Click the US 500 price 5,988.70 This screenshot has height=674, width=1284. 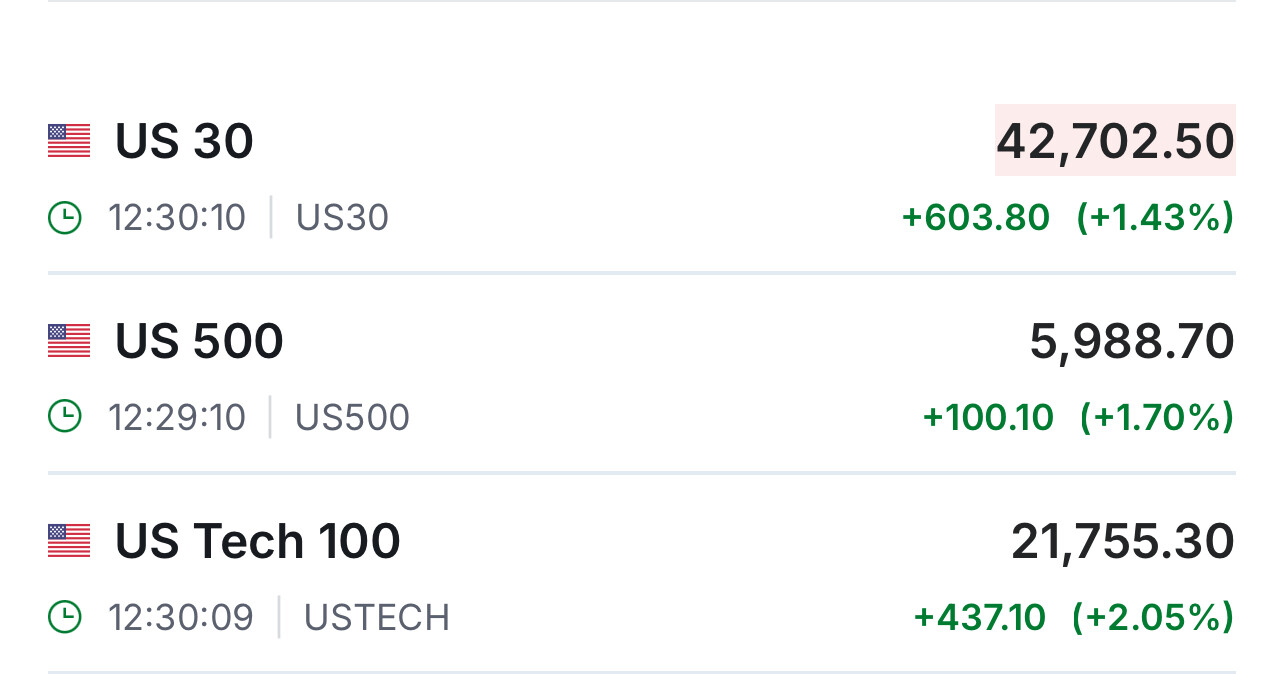point(1132,341)
